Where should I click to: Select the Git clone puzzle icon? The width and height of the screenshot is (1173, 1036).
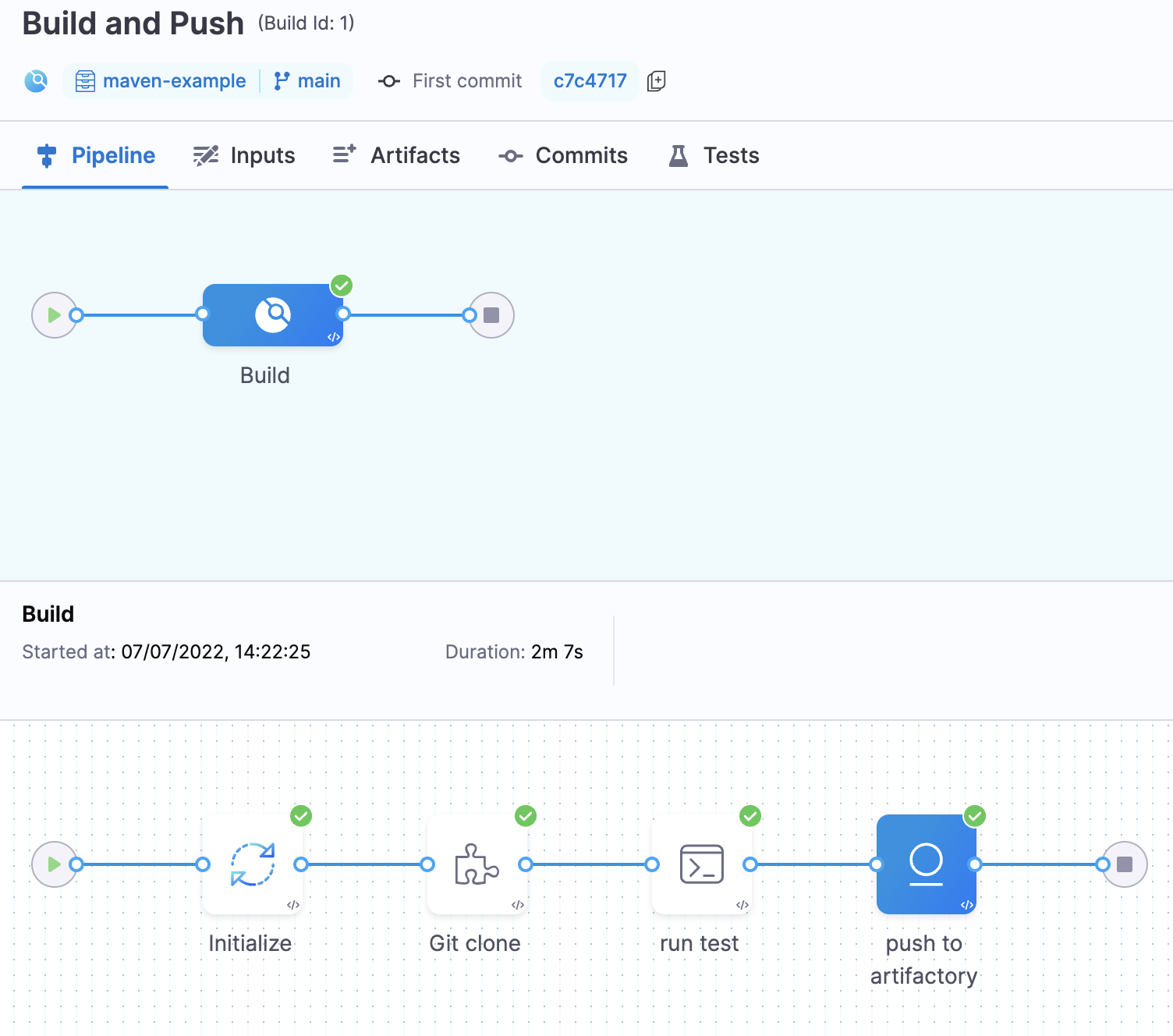click(x=477, y=864)
